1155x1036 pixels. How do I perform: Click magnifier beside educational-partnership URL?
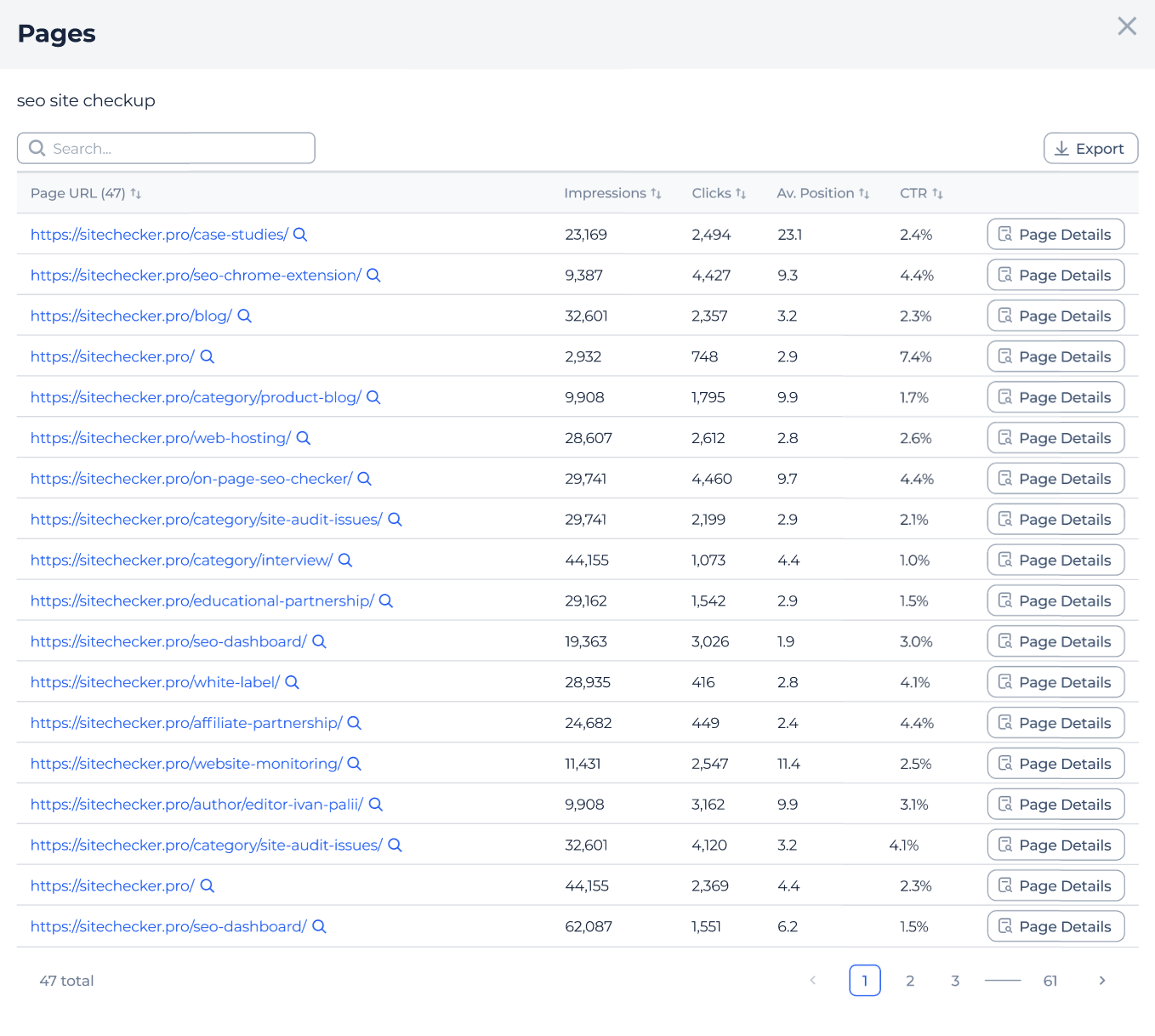[x=386, y=601]
